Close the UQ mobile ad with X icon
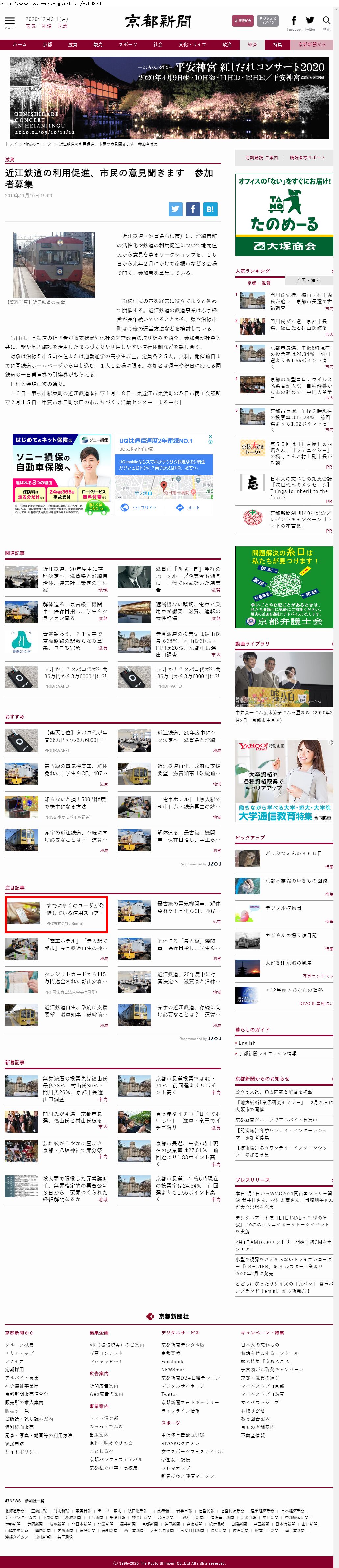Image resolution: width=339 pixels, height=1568 pixels. pyautogui.click(x=211, y=436)
